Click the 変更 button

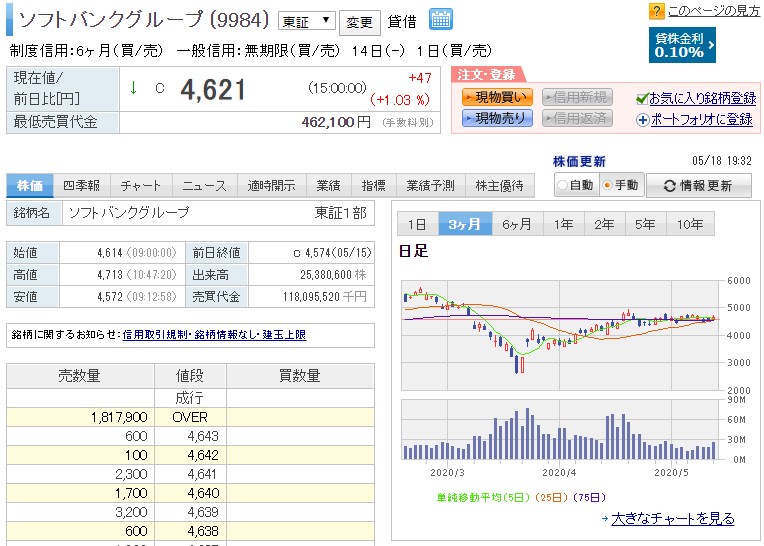(359, 22)
